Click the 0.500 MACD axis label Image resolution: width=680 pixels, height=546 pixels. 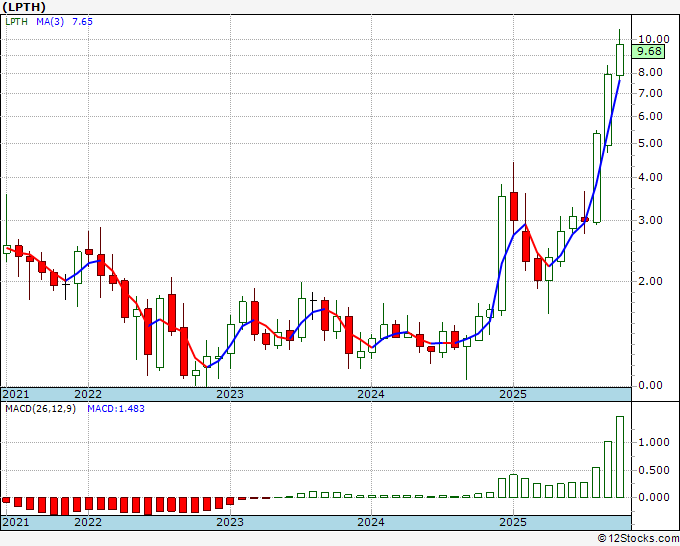pos(654,470)
